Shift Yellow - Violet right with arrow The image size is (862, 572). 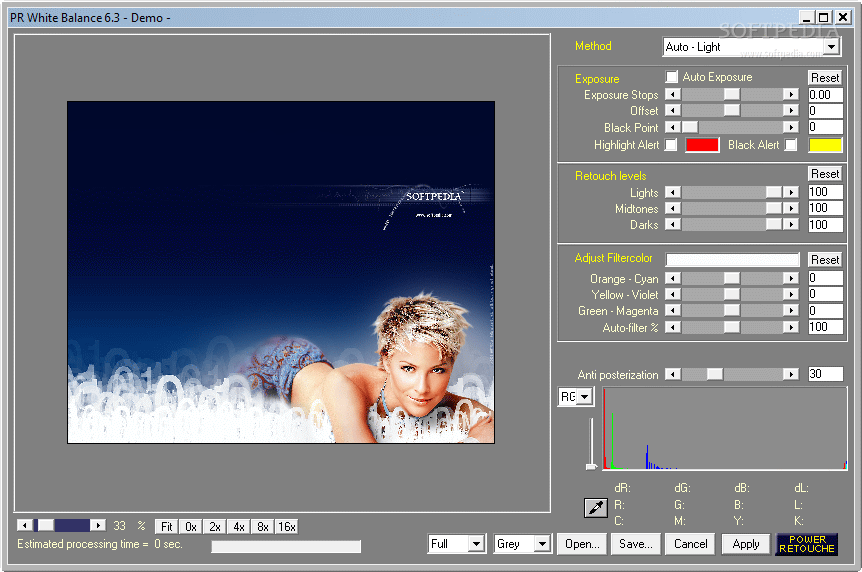pyautogui.click(x=791, y=294)
